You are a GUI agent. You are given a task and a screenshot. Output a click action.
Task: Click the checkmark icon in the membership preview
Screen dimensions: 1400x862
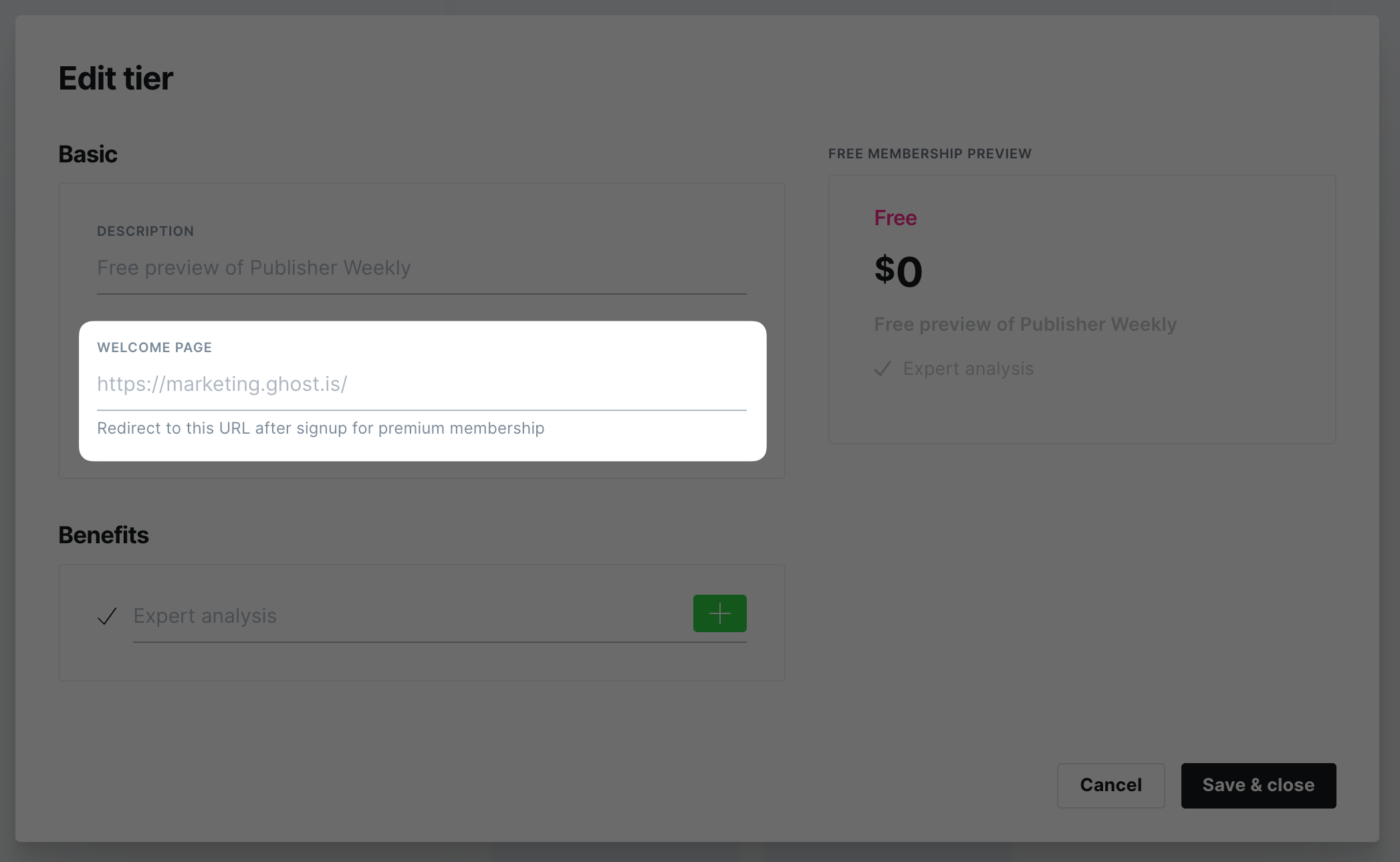[883, 369]
